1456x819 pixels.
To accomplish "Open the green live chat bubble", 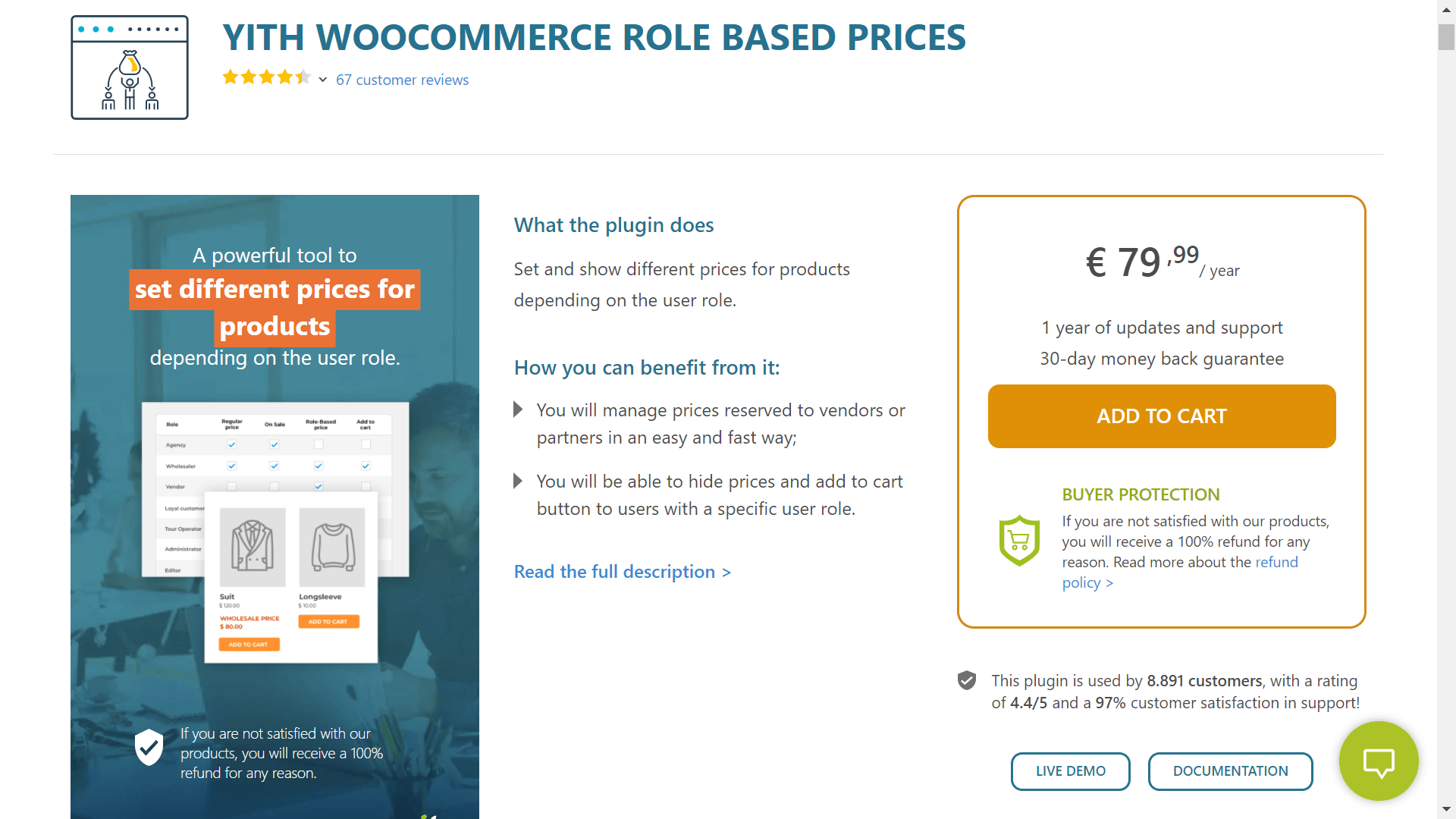I will click(1379, 761).
